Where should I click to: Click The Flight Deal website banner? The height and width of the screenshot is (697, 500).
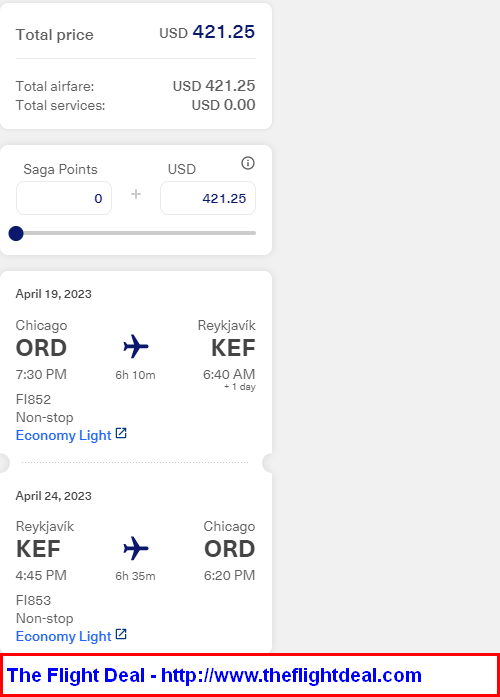pos(250,675)
